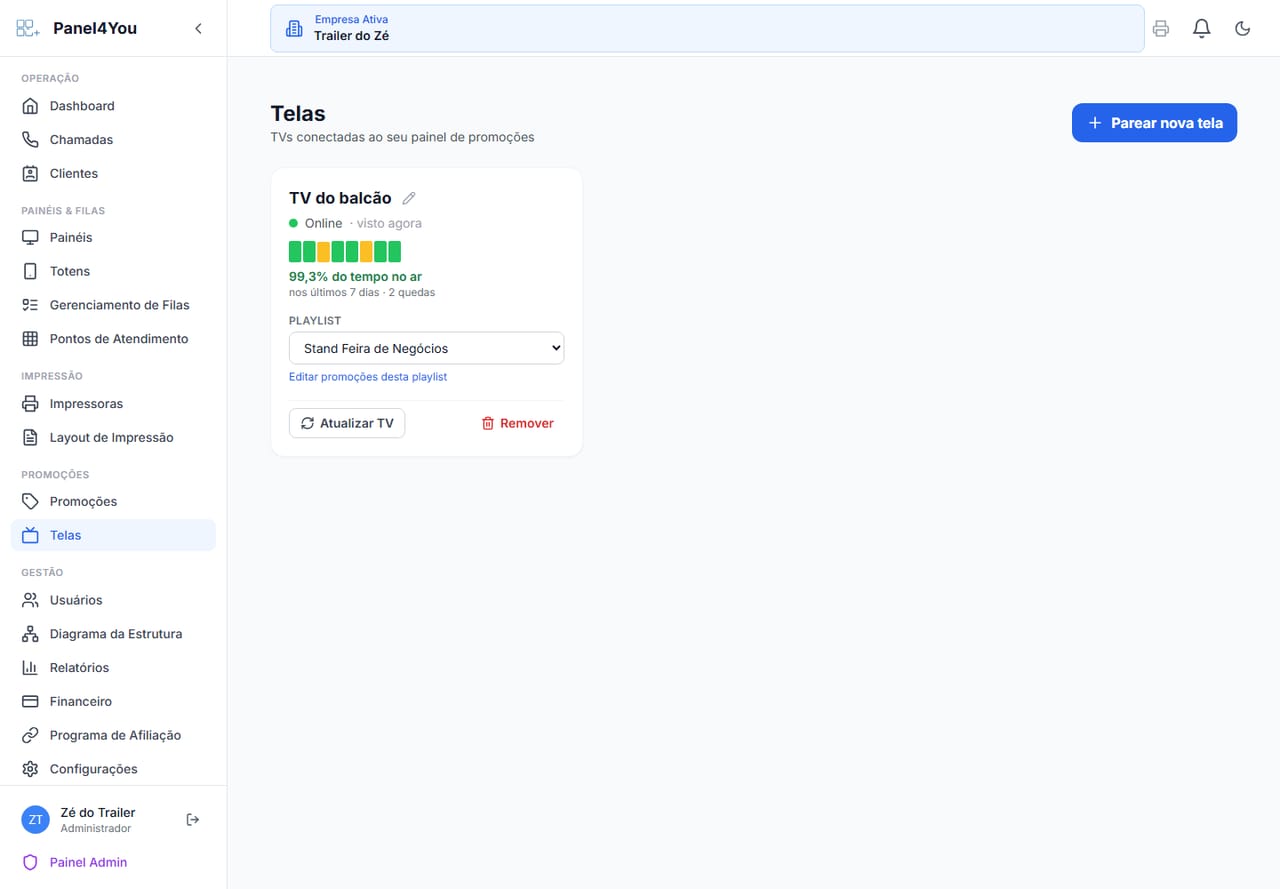Click the Telas page heading
Viewport: 1280px width, 889px height.
click(x=298, y=113)
